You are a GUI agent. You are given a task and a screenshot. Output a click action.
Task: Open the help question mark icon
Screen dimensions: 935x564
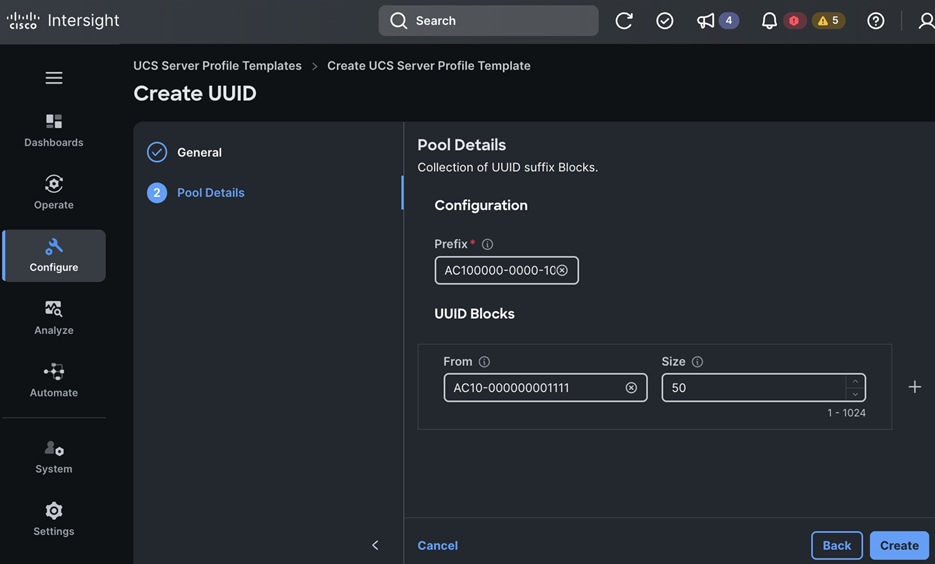[875, 21]
